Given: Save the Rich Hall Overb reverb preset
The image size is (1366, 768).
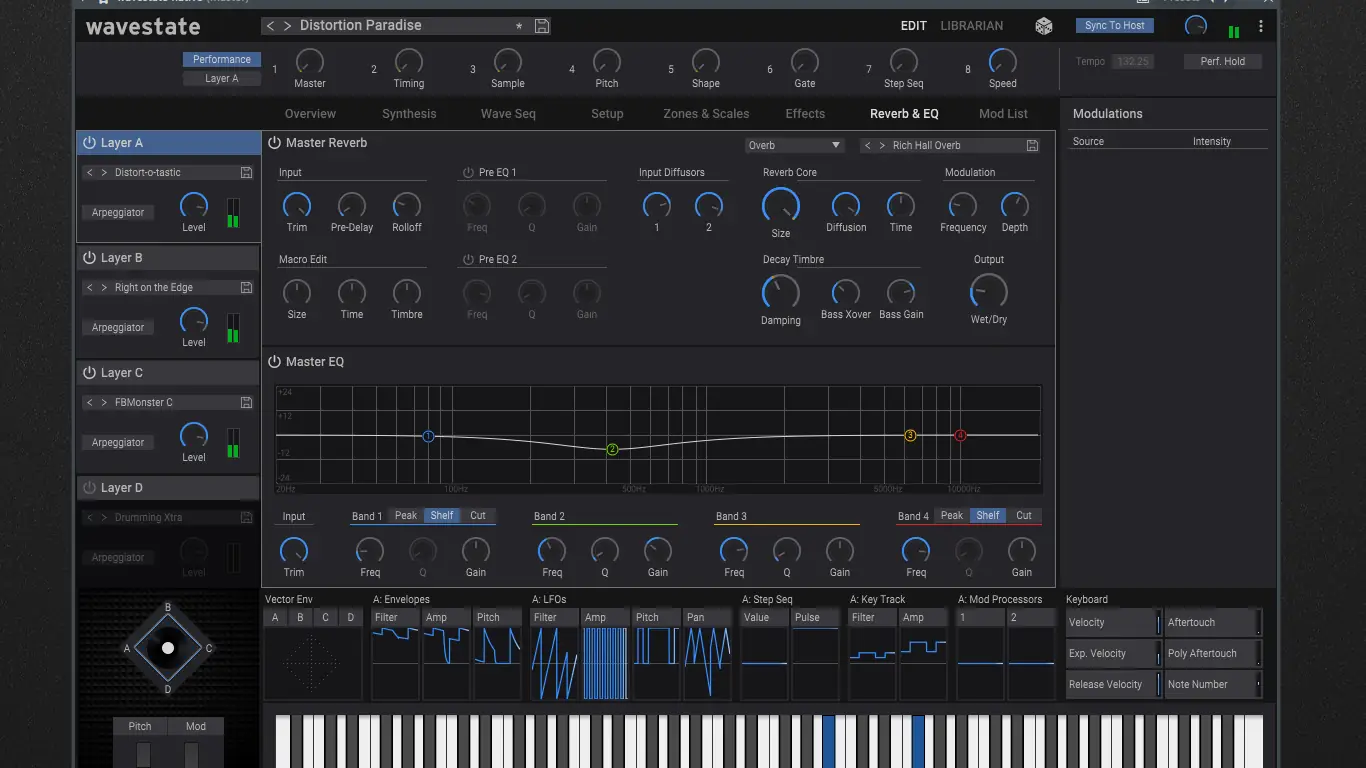Looking at the screenshot, I should pyautogui.click(x=1032, y=146).
